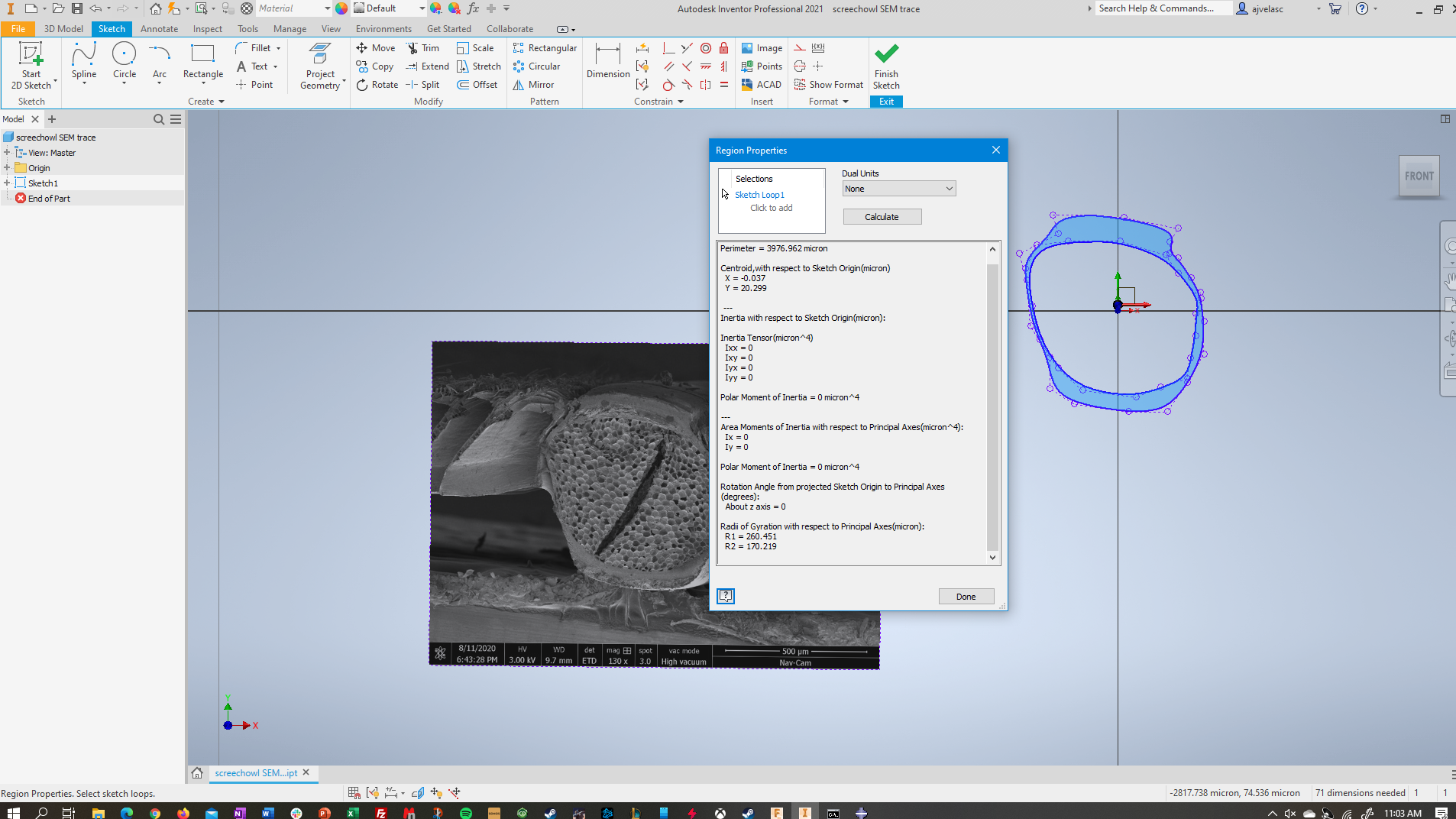Viewport: 1456px width, 819px height.
Task: Click Project Geometry tool
Action: [320, 67]
